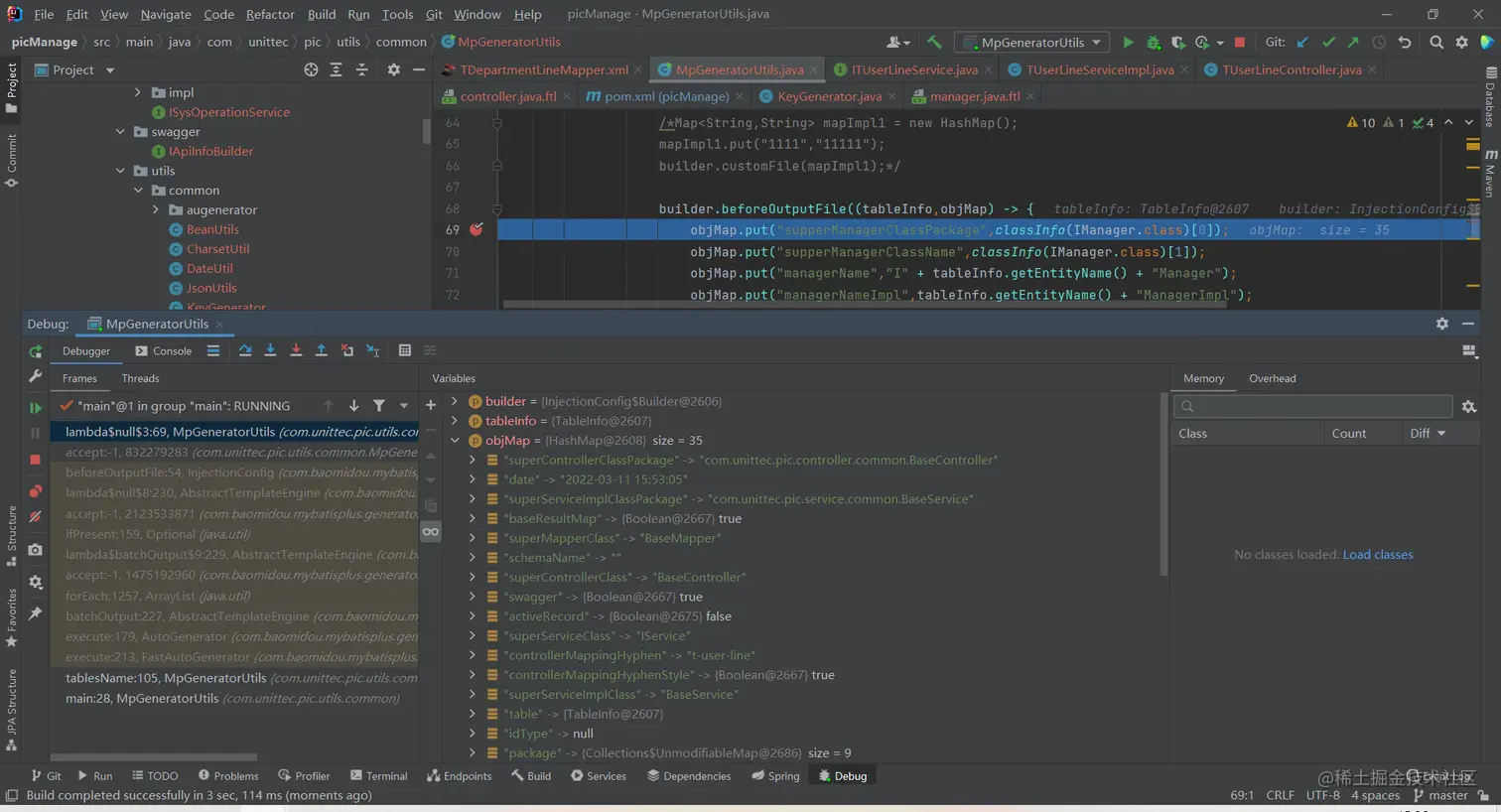Switch to the Console debug tab

point(164,350)
